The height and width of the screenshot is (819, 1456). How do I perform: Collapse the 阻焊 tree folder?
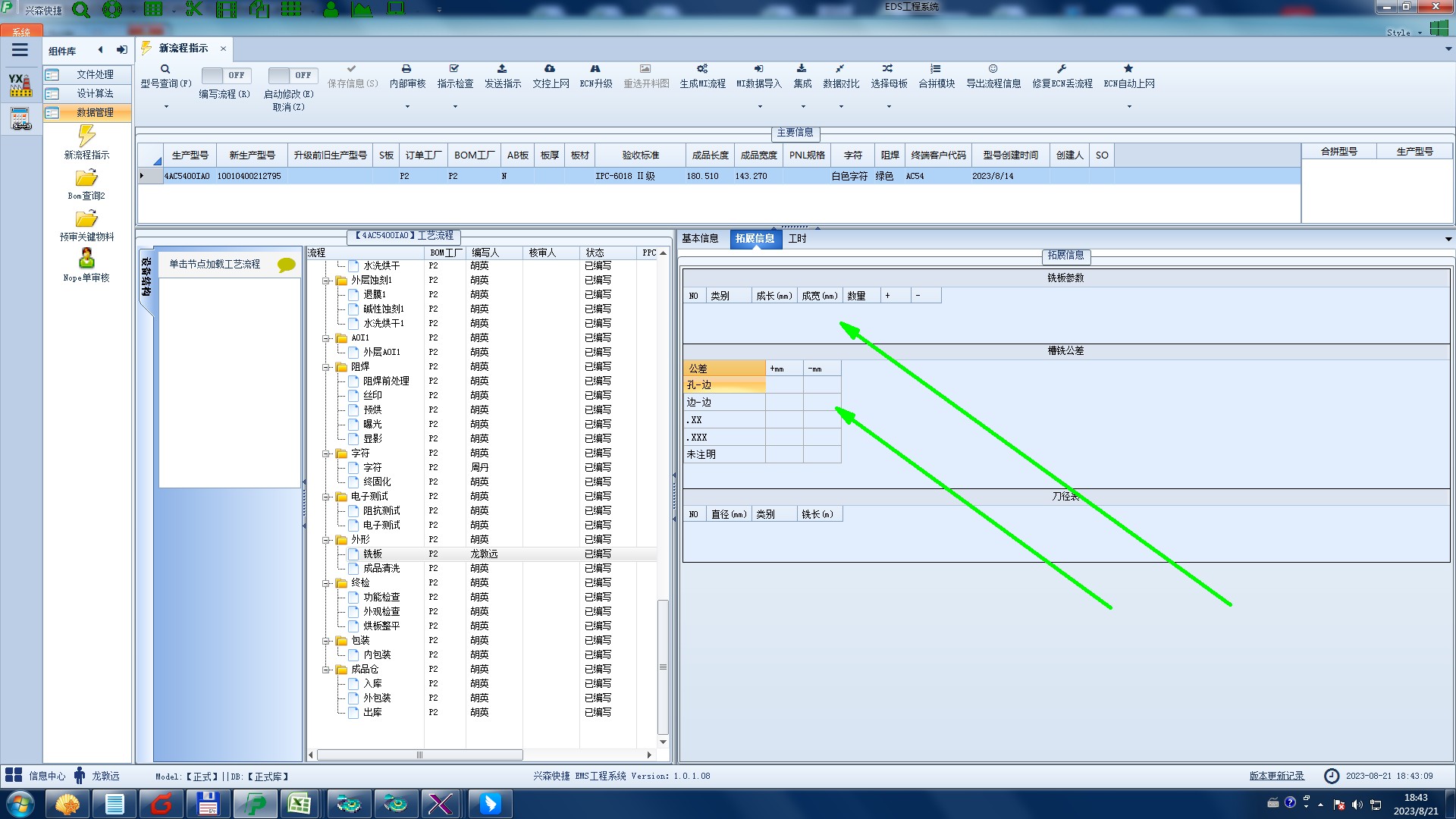point(326,367)
